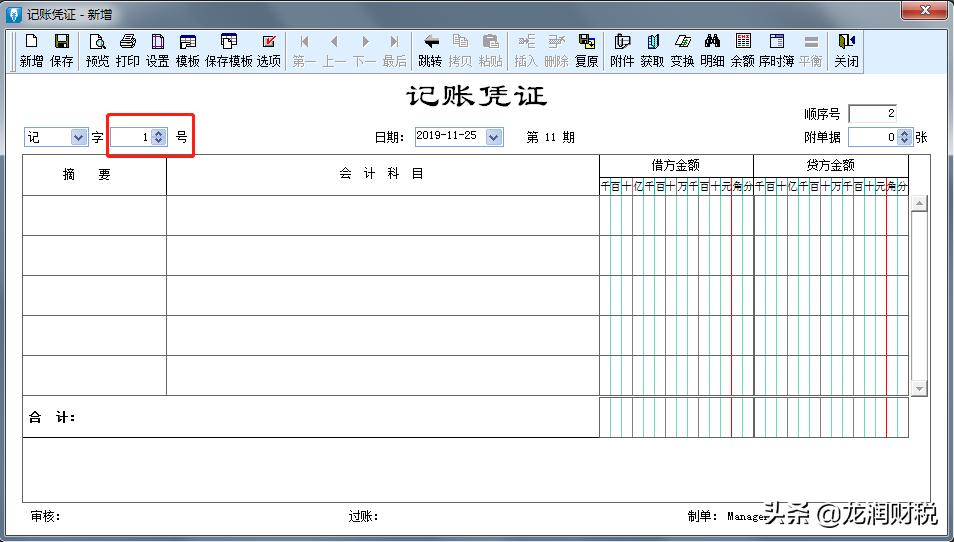
Task: Click the 插入 insert row icon
Action: (526, 50)
